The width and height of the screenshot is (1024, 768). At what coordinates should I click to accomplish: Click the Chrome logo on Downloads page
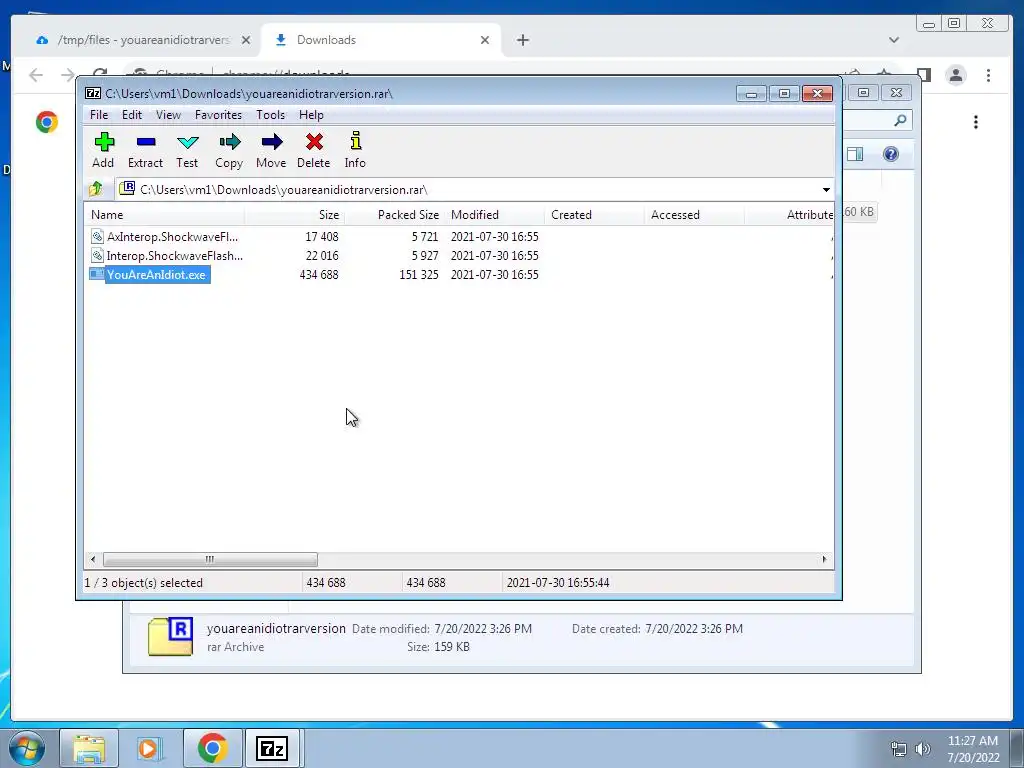[46, 122]
